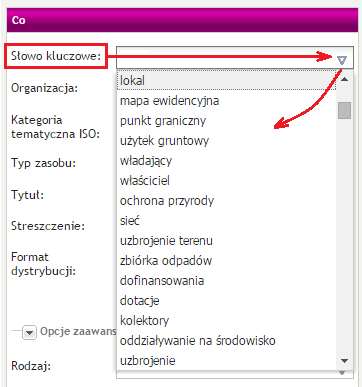Pick 'kolektory' from the keyword list
This screenshot has width=362, height=387.
[x=227, y=320]
